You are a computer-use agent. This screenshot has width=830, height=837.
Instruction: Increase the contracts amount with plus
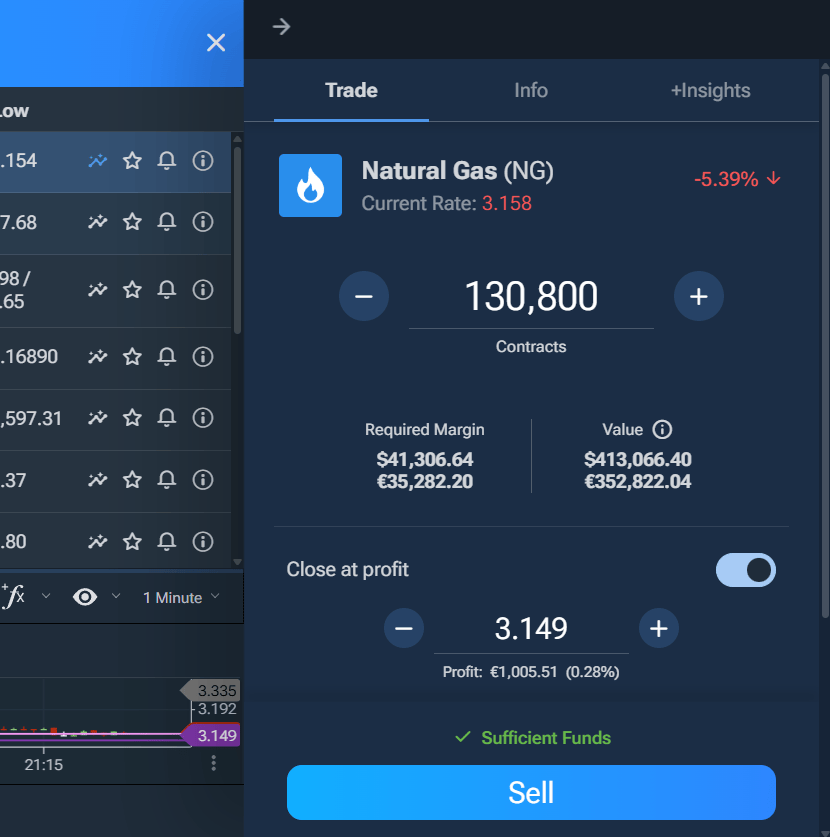(698, 297)
